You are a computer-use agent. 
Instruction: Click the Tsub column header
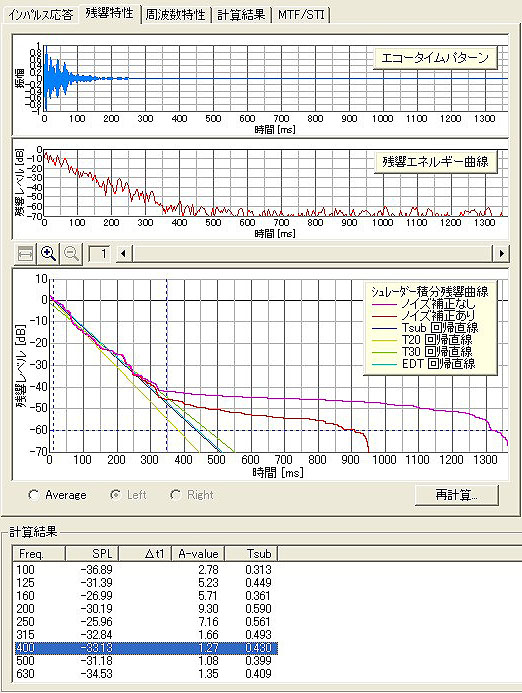tap(251, 554)
